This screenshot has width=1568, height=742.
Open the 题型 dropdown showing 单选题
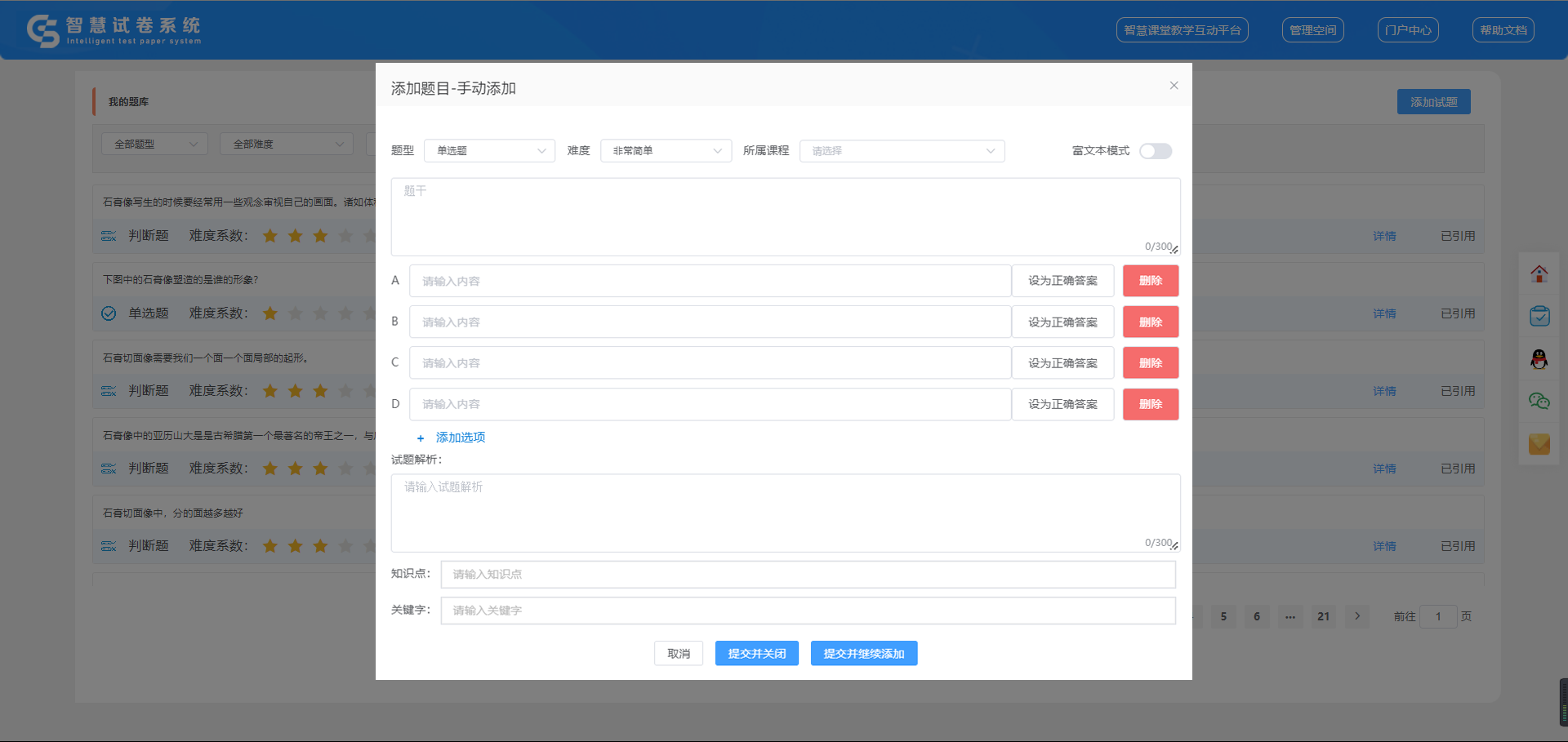[489, 151]
